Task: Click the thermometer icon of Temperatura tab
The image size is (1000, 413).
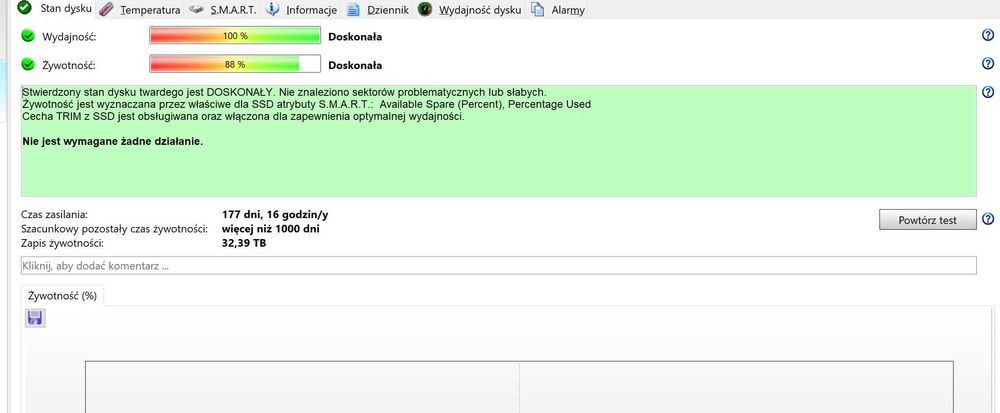Action: 107,10
